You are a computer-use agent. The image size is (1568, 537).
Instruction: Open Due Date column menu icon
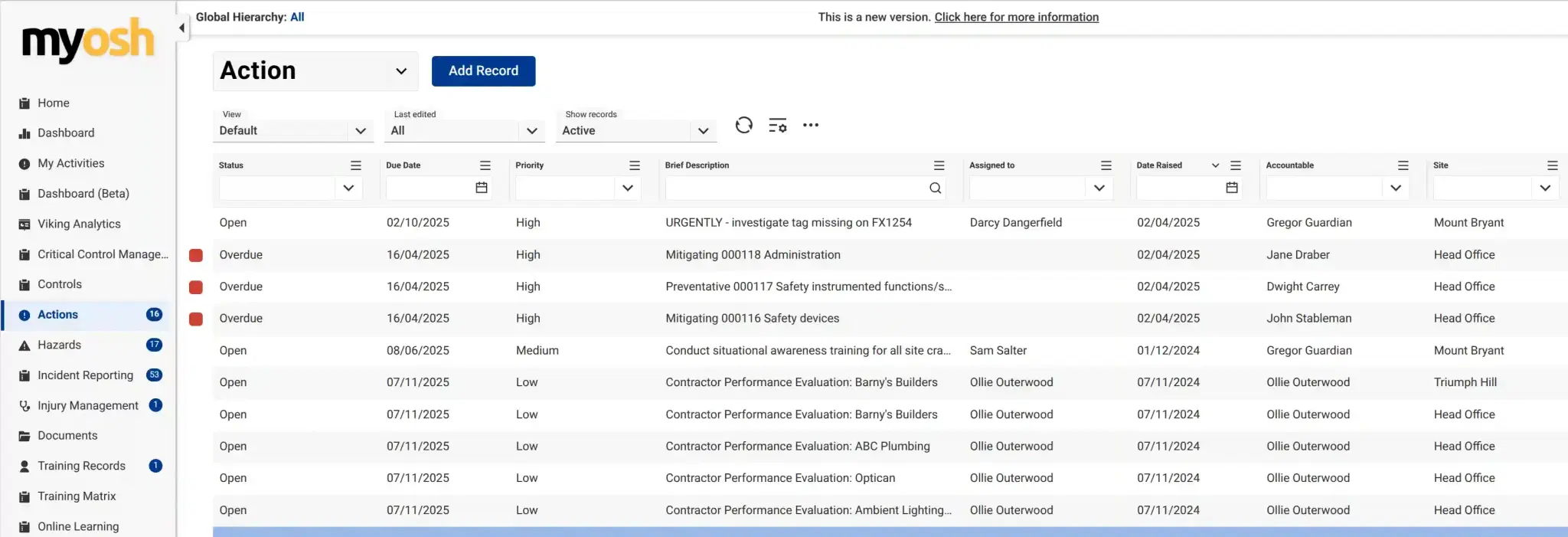(x=485, y=165)
